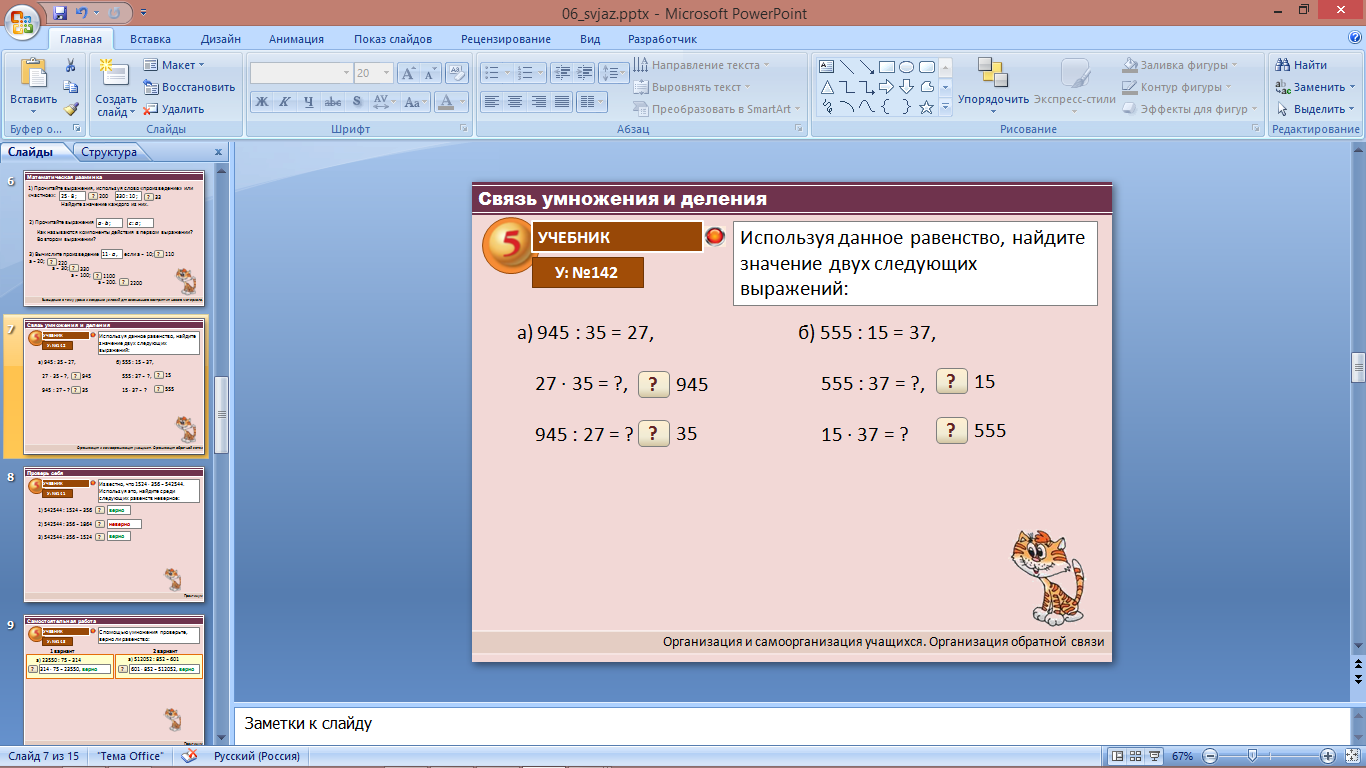This screenshot has height=768, width=1366.
Task: Center the text alignment
Action: 515,101
